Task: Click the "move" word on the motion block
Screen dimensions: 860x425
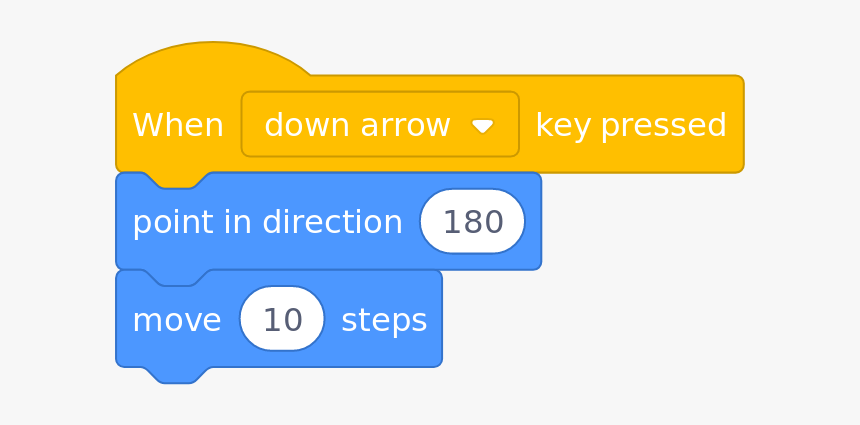Action: coord(176,320)
